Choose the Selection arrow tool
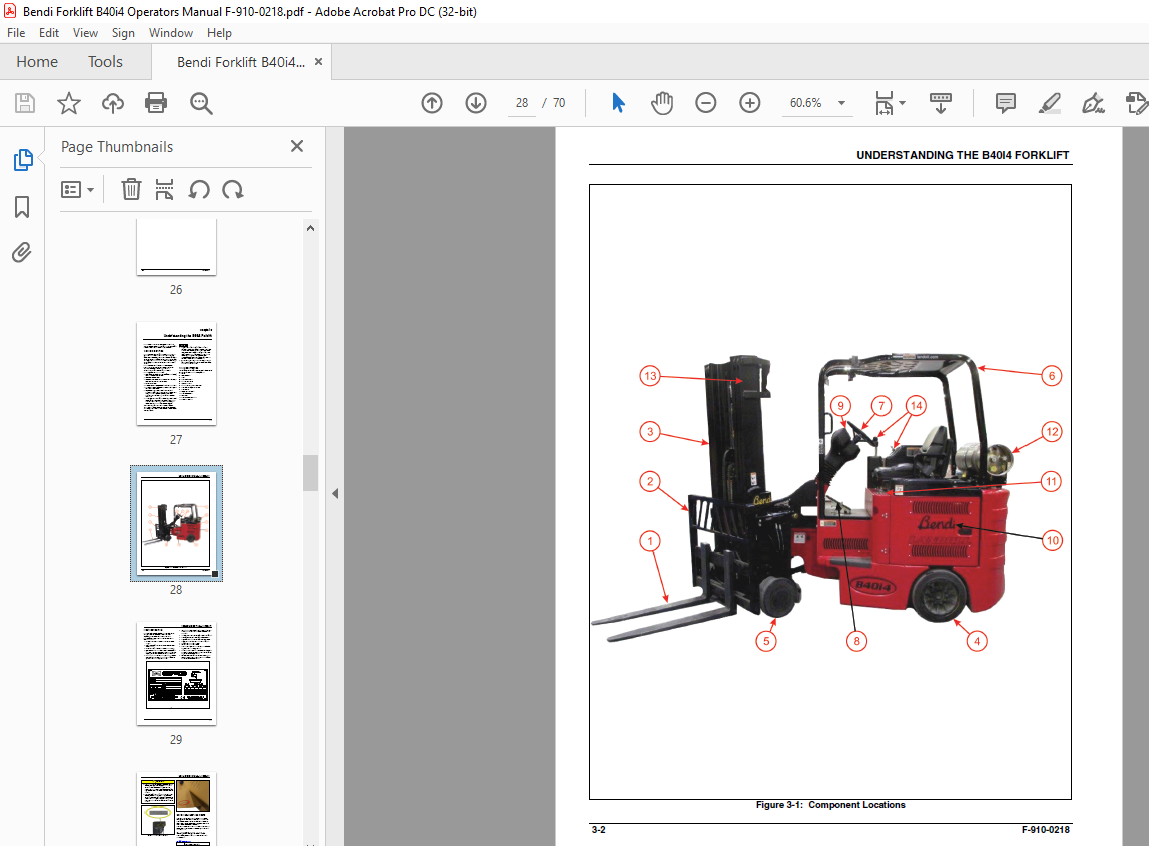Viewport: 1149px width, 846px height. pos(618,103)
